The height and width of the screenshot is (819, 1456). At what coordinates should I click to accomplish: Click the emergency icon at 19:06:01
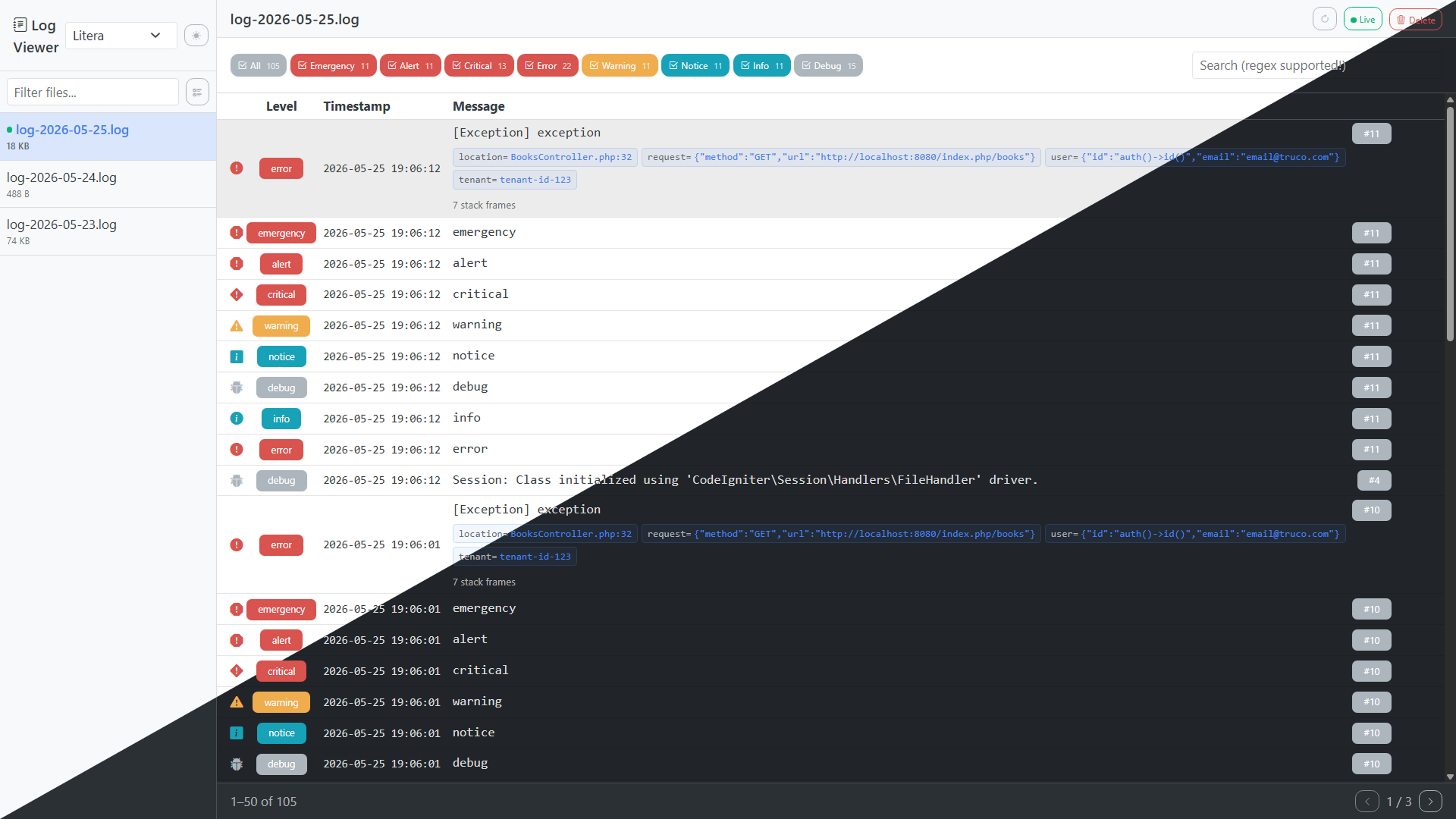[x=237, y=610]
